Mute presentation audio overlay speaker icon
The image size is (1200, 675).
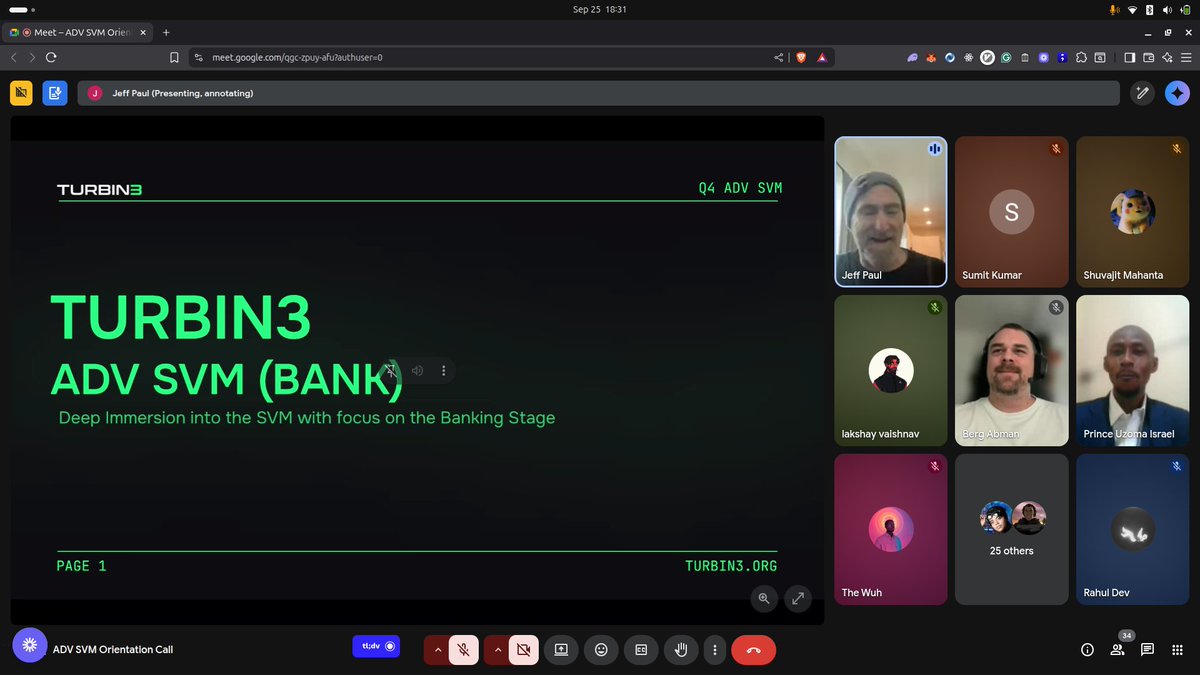(418, 371)
